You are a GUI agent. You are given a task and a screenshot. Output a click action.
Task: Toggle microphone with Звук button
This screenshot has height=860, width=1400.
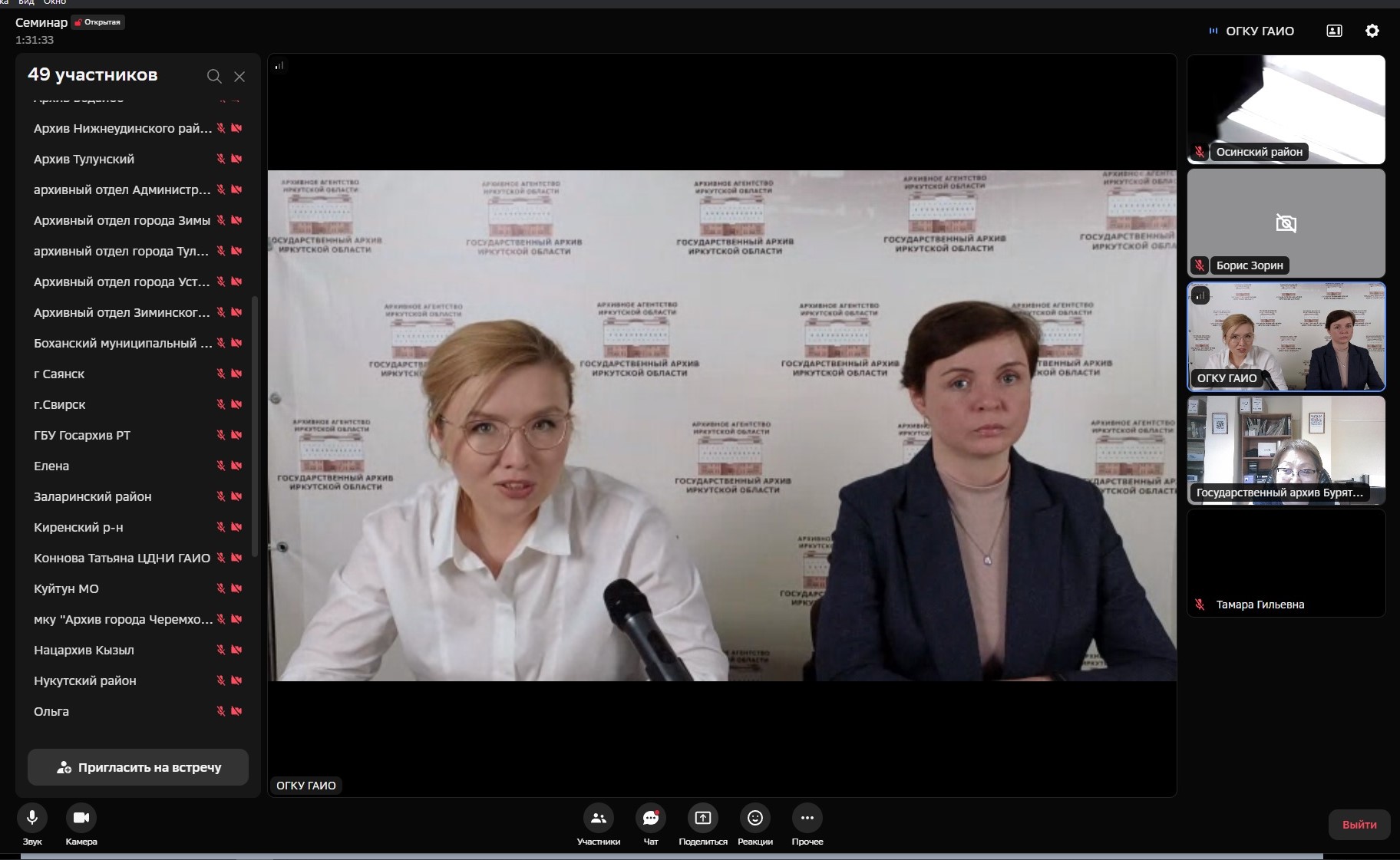(x=32, y=818)
